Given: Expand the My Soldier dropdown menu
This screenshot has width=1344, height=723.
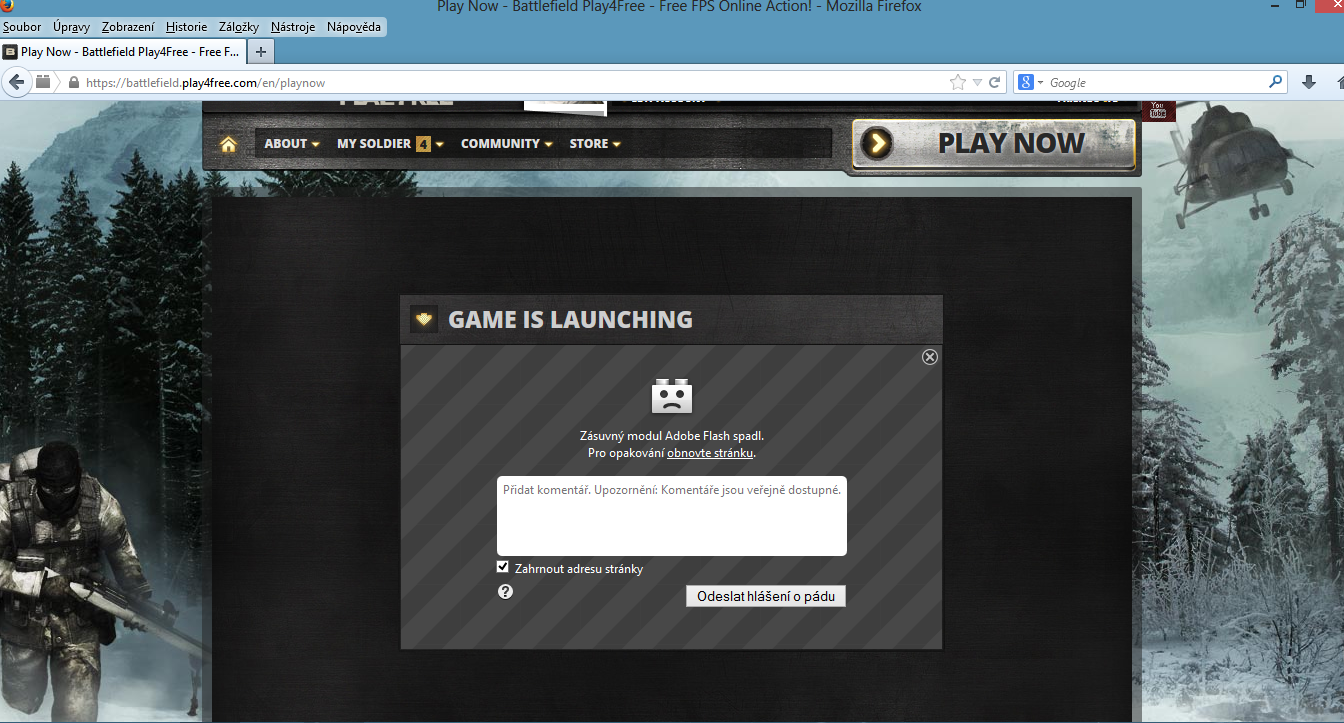Looking at the screenshot, I should coord(391,144).
